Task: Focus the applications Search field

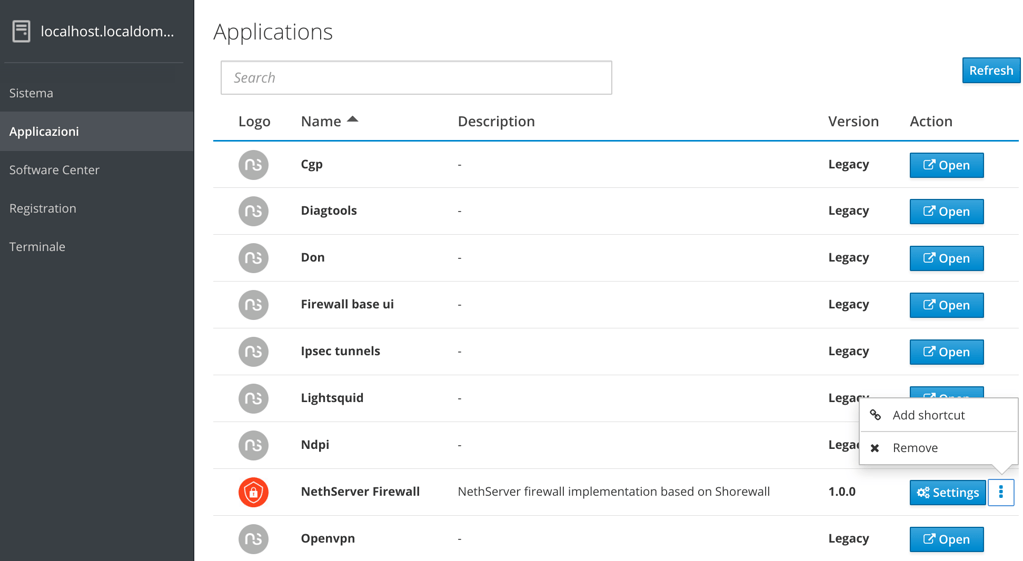Action: [416, 78]
